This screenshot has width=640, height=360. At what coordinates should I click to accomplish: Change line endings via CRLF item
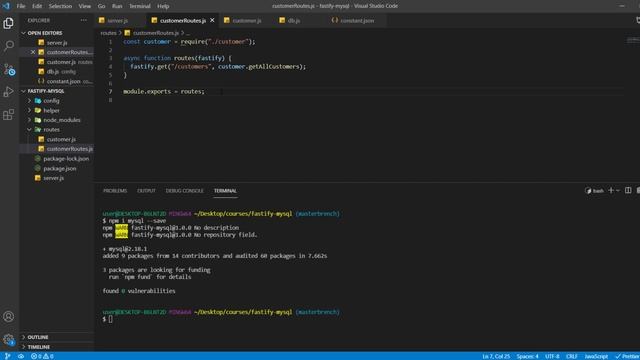click(x=571, y=356)
